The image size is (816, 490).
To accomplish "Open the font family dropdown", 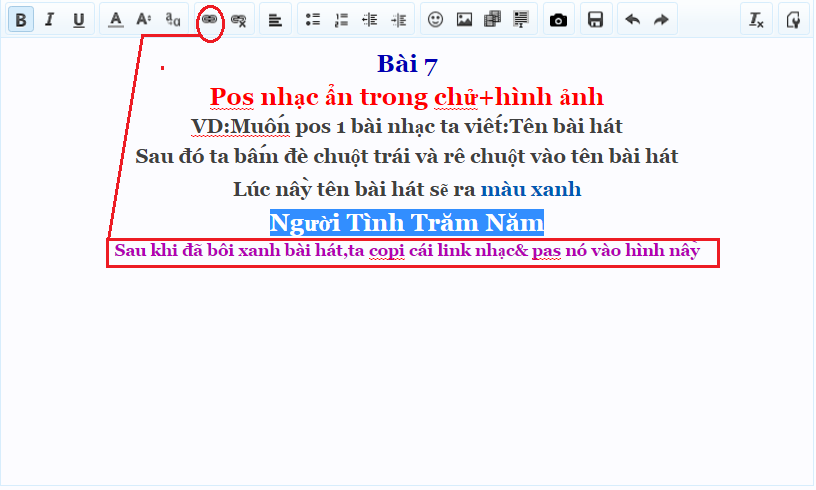I will click(x=173, y=20).
